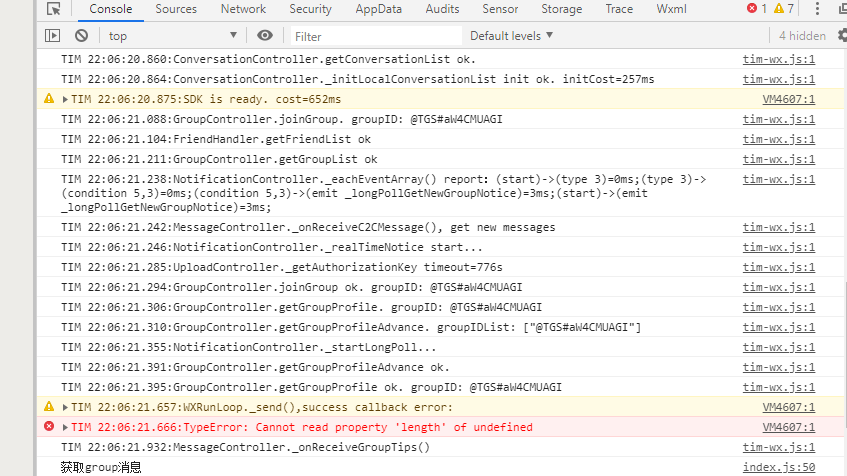Expand WXRunLoop._send success callback error entry
Screen dimensions: 847x476
(65, 407)
